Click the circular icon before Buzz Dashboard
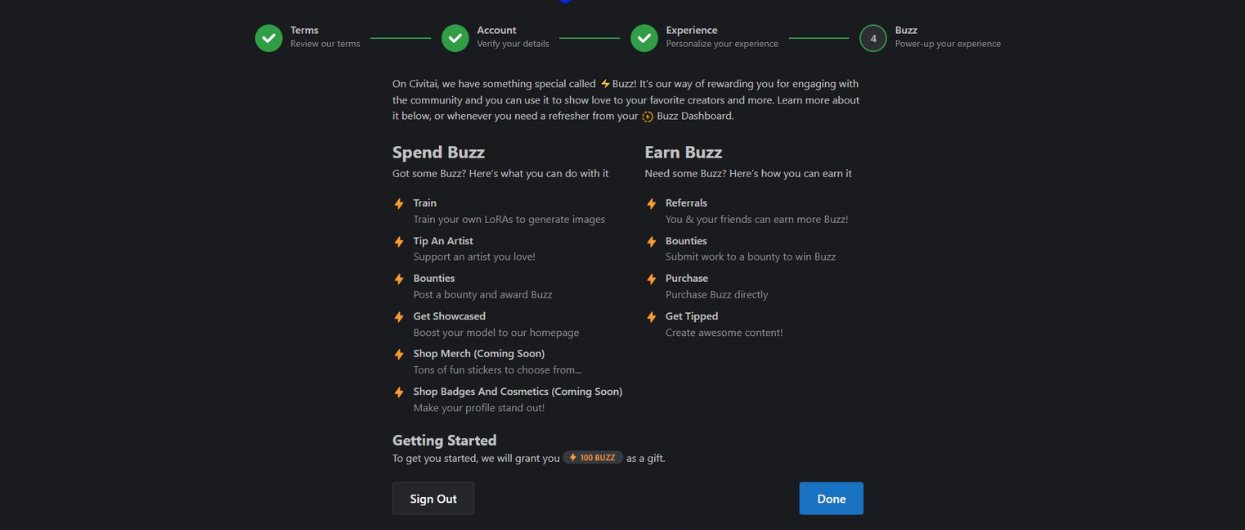Viewport: 1245px width, 530px height. coord(648,117)
